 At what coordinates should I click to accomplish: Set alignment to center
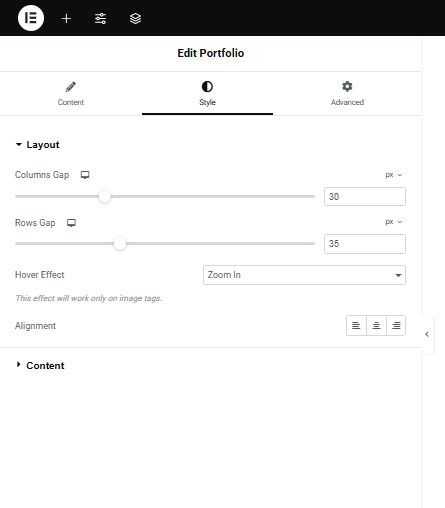click(x=376, y=325)
